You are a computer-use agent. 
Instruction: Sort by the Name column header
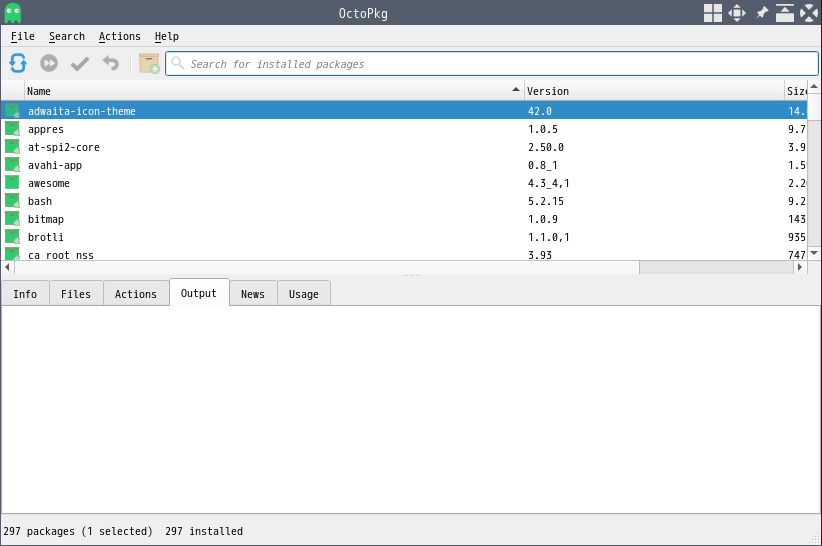coord(274,91)
